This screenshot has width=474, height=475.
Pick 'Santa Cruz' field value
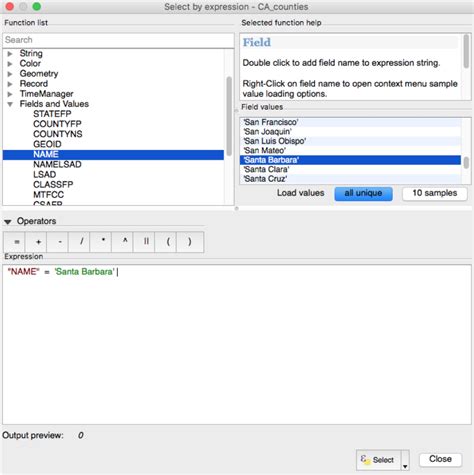pyautogui.click(x=350, y=179)
